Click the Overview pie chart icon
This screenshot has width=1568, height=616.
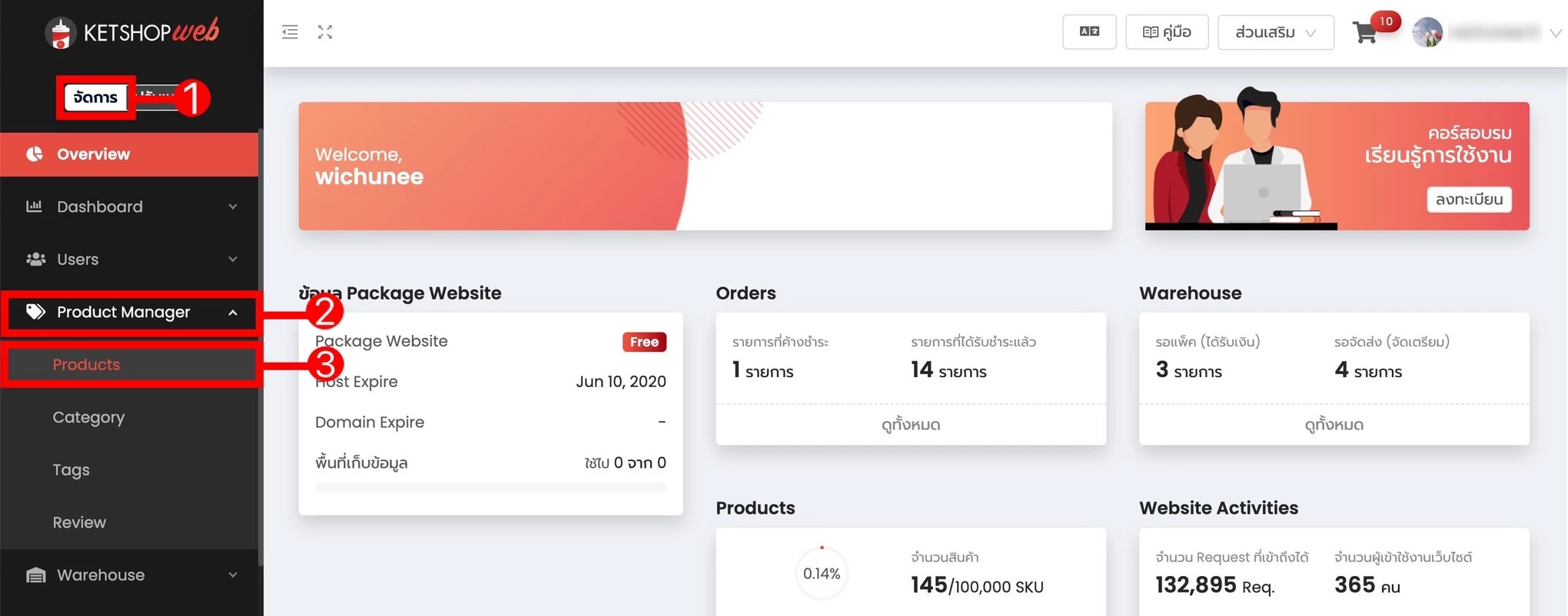[35, 154]
